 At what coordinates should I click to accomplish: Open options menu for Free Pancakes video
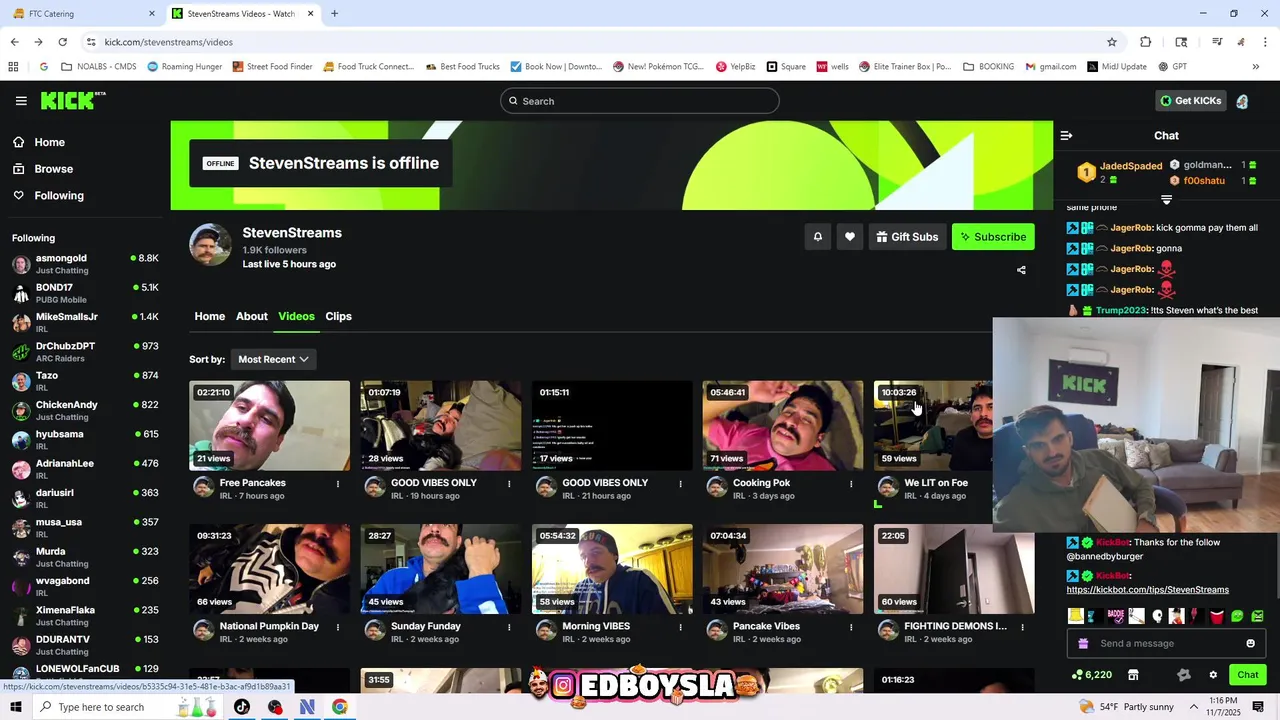tap(338, 484)
